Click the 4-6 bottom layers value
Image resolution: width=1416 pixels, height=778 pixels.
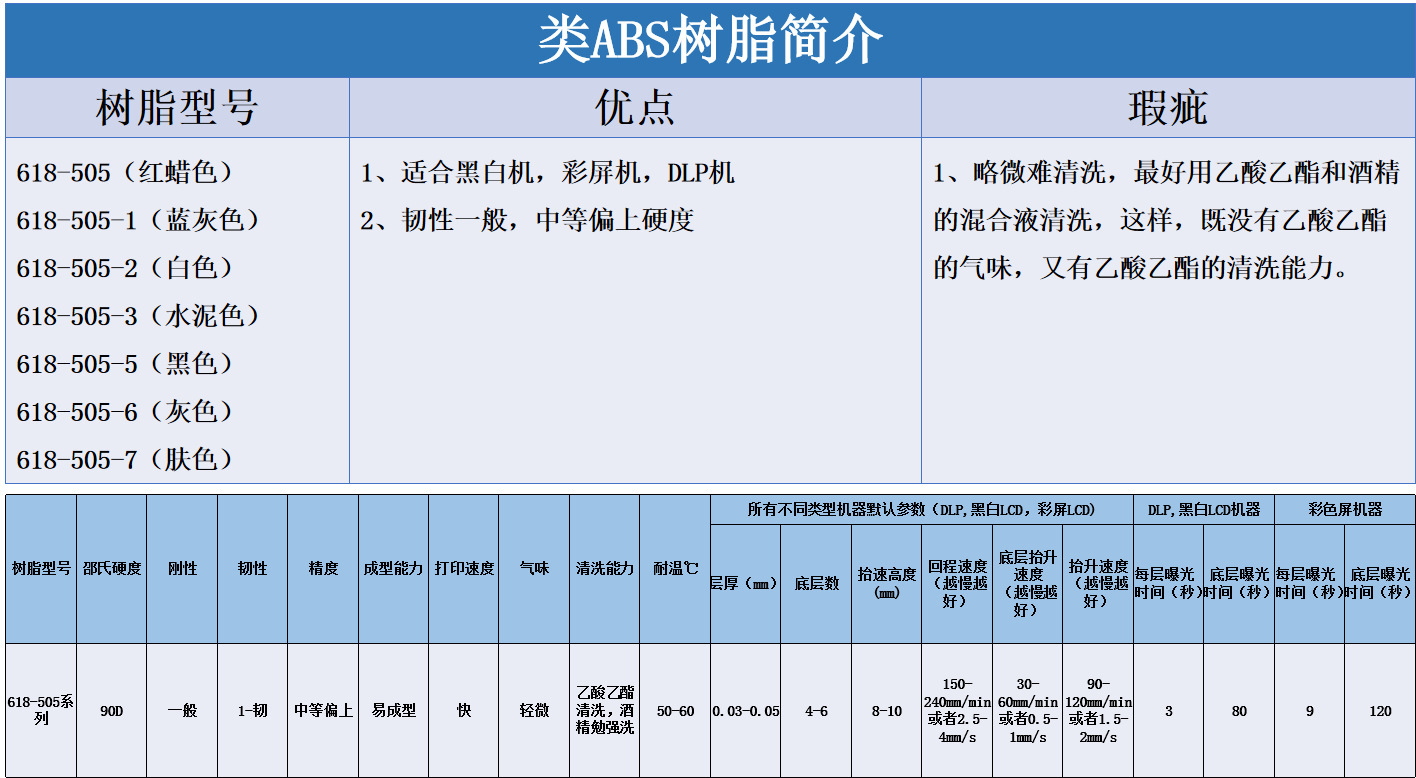(x=816, y=711)
